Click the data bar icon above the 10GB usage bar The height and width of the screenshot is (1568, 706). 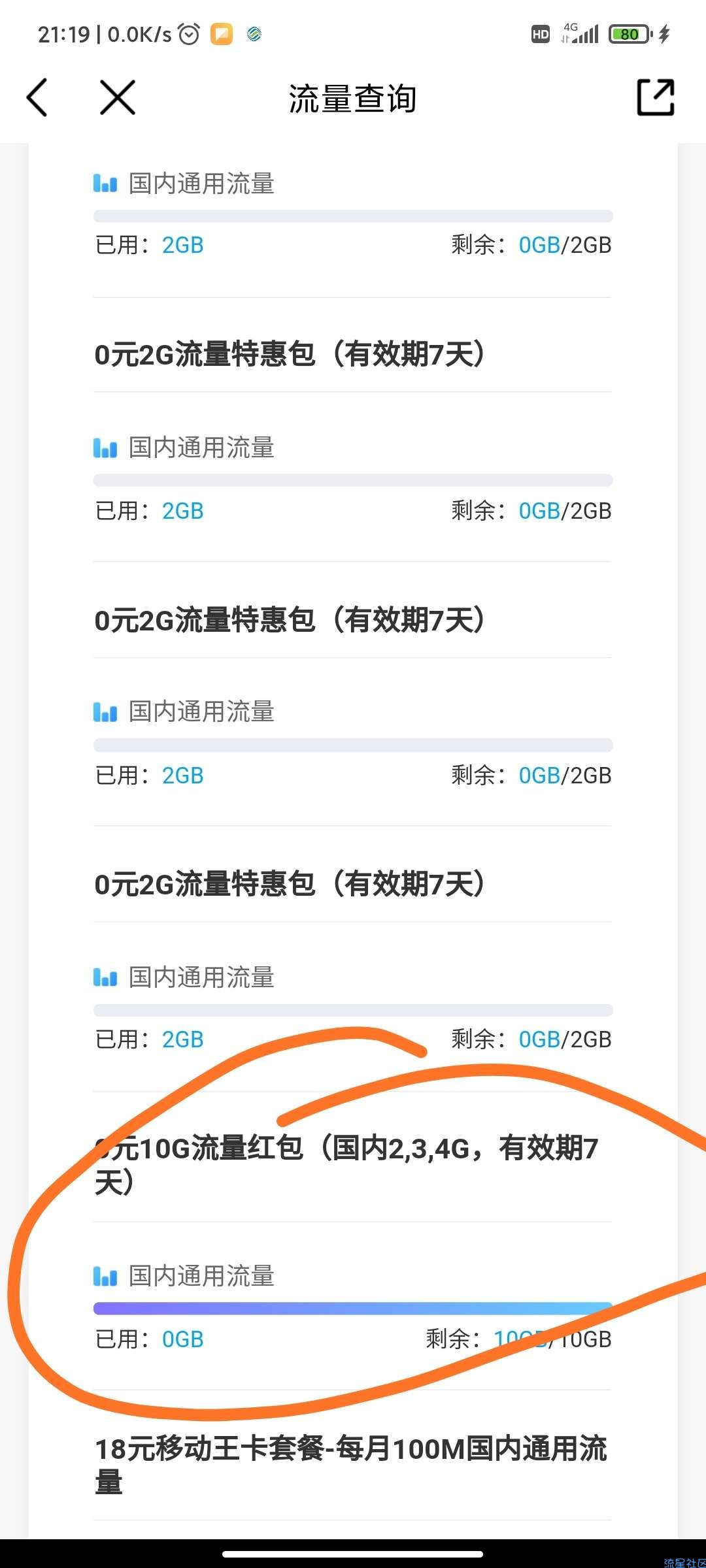(105, 1276)
